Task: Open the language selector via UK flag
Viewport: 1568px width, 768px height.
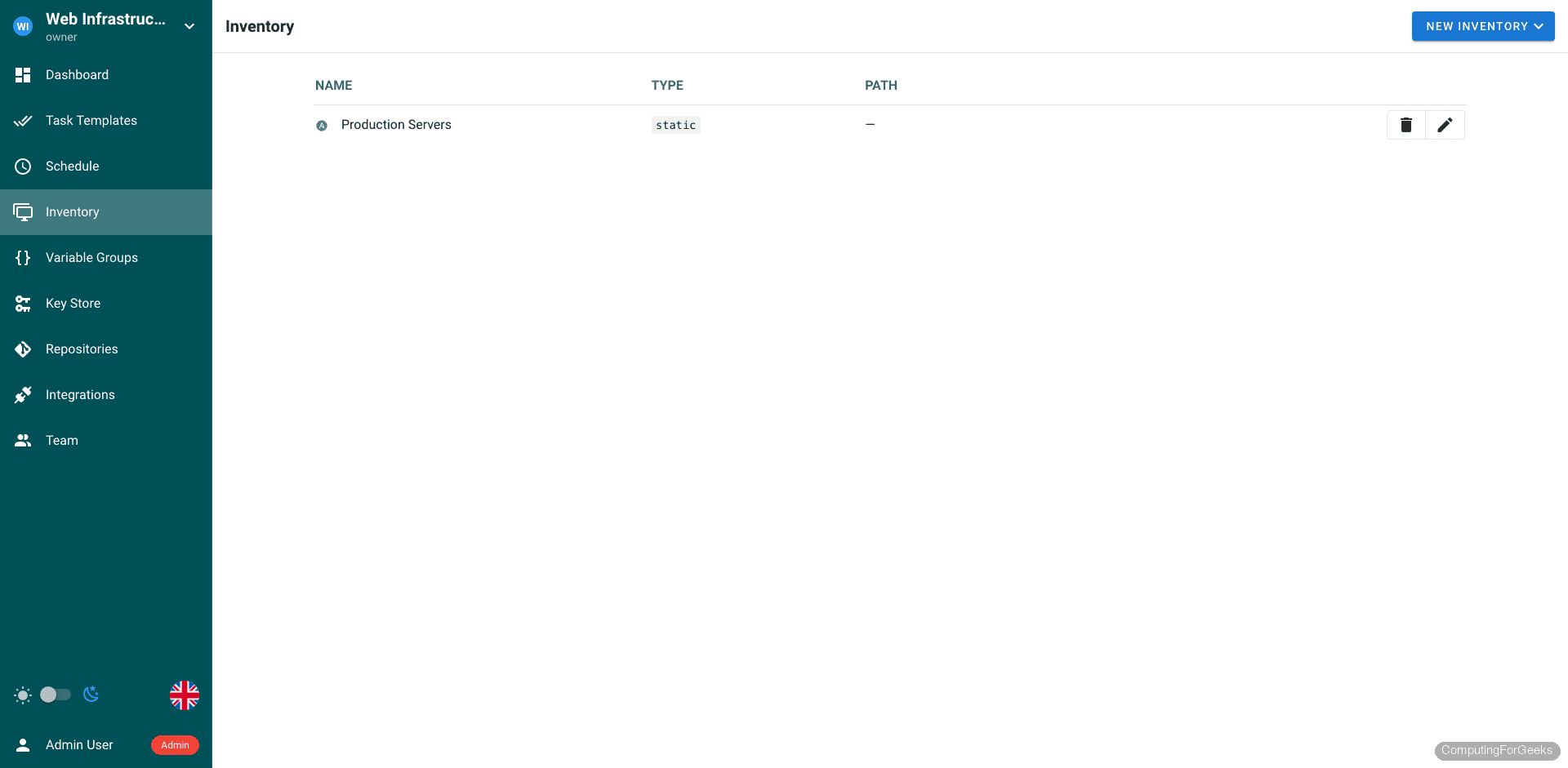Action: tap(184, 695)
